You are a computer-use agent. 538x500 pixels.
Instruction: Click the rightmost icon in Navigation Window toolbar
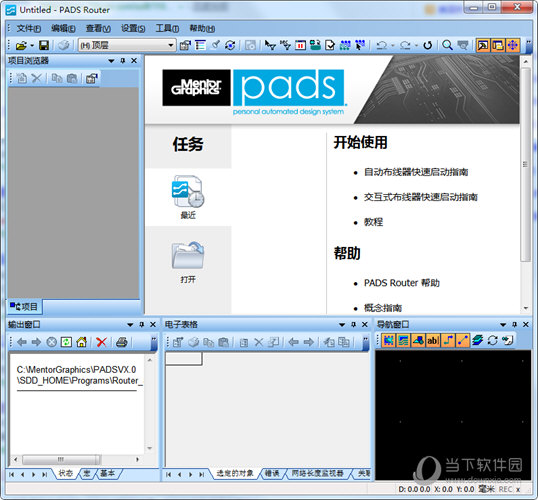coord(507,340)
